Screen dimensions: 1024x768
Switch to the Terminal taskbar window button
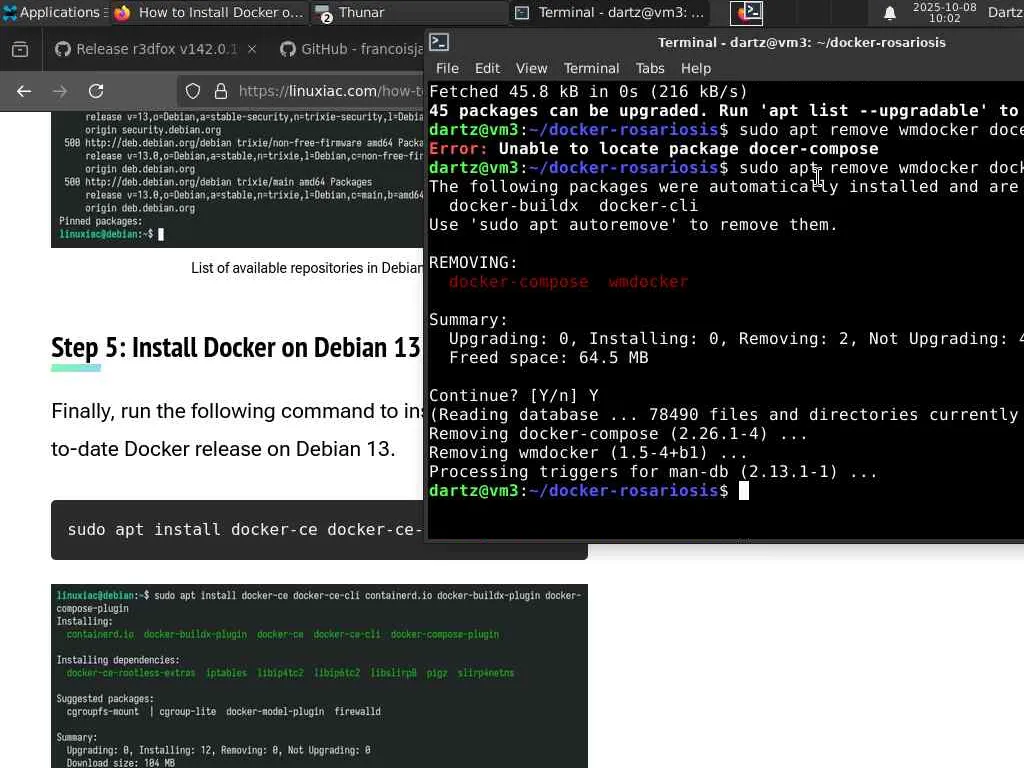[x=609, y=12]
